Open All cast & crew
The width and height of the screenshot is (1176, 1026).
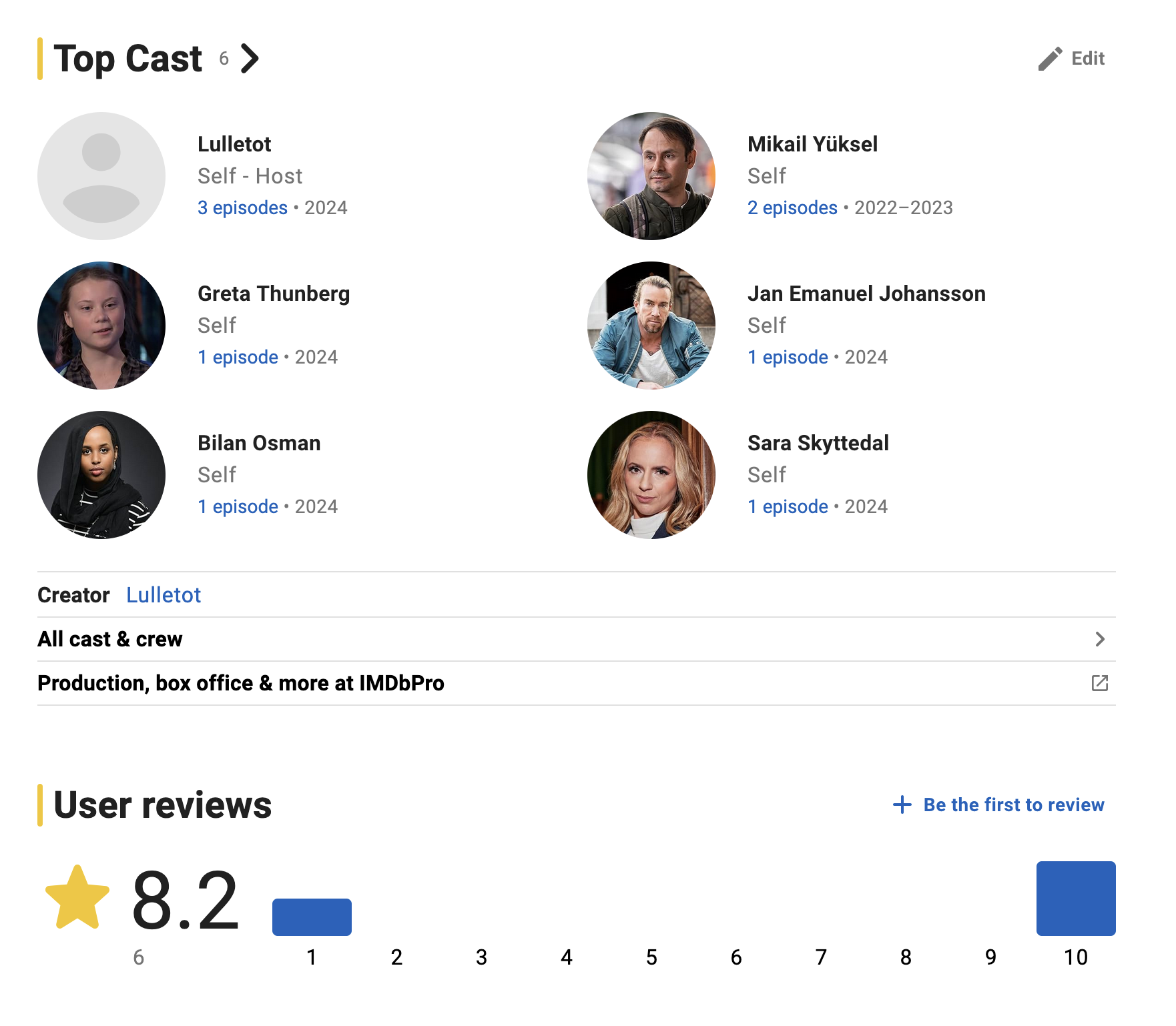577,639
